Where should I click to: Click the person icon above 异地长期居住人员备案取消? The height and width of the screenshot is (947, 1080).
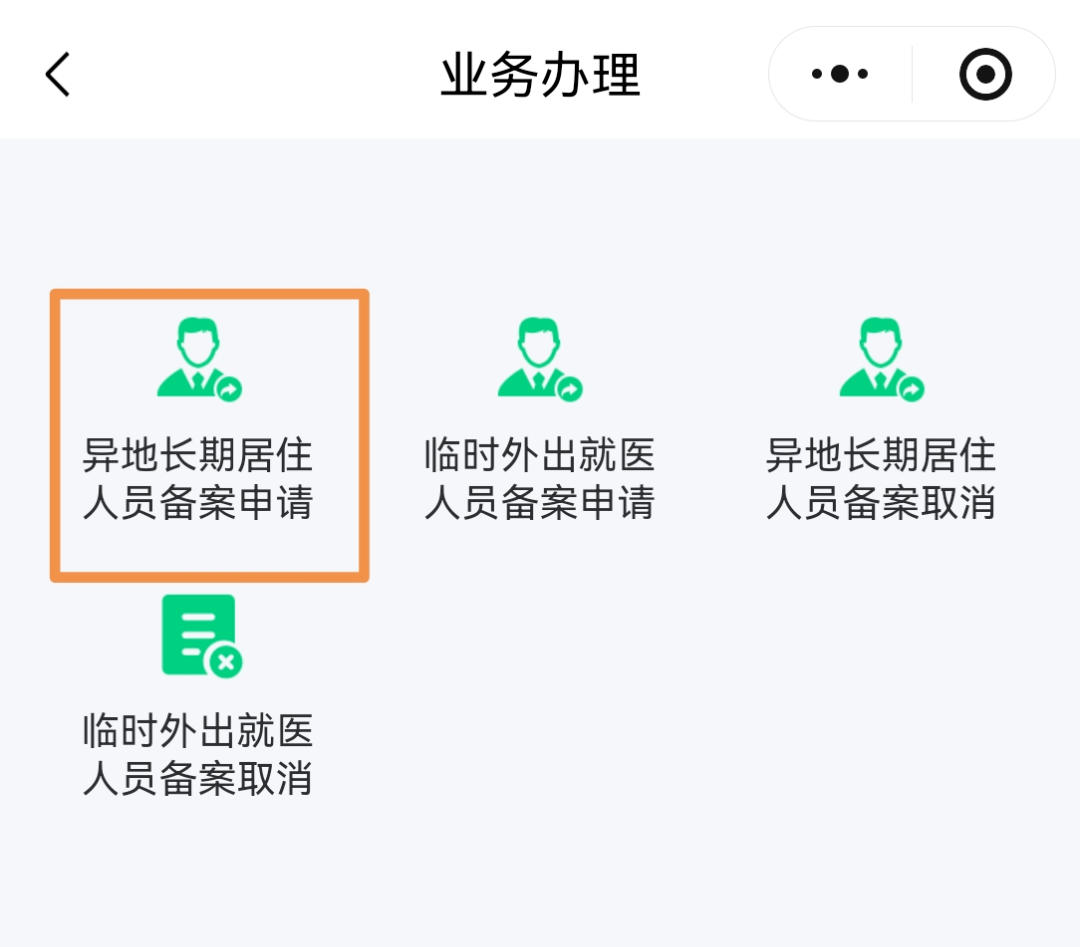point(880,355)
